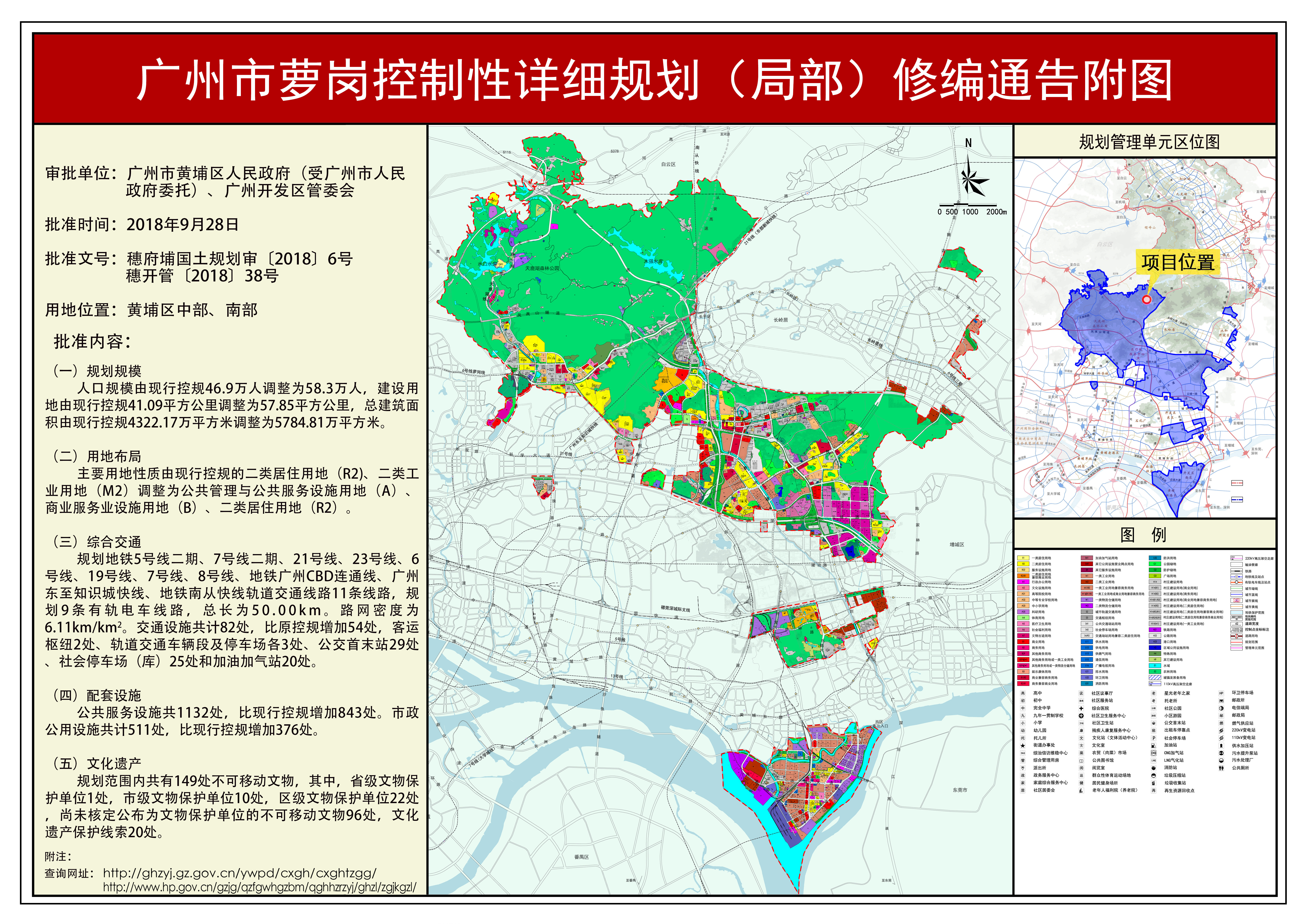This screenshot has height=924, width=1307.
Task: Click the 城市蓝线 line symbol
Action: tap(1236, 594)
